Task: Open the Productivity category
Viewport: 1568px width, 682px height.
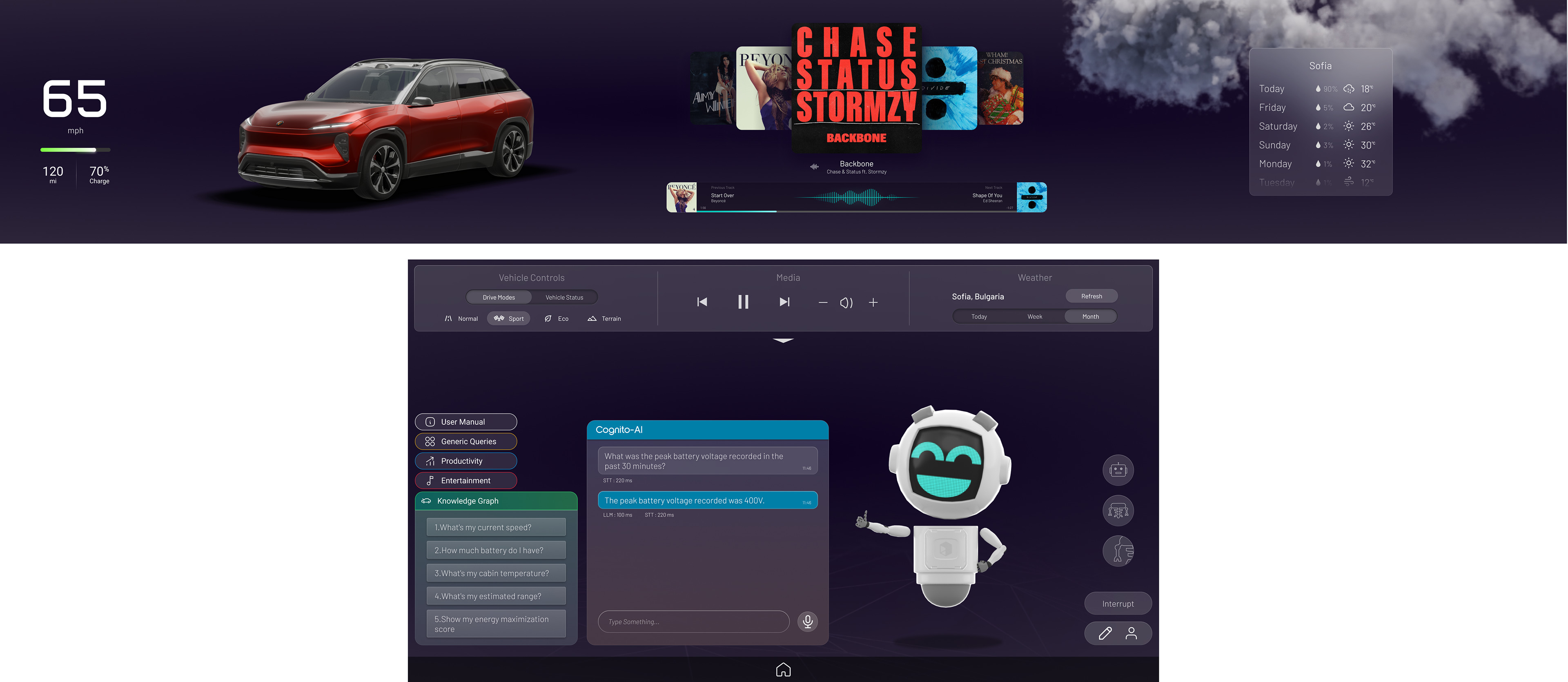Action: (466, 461)
